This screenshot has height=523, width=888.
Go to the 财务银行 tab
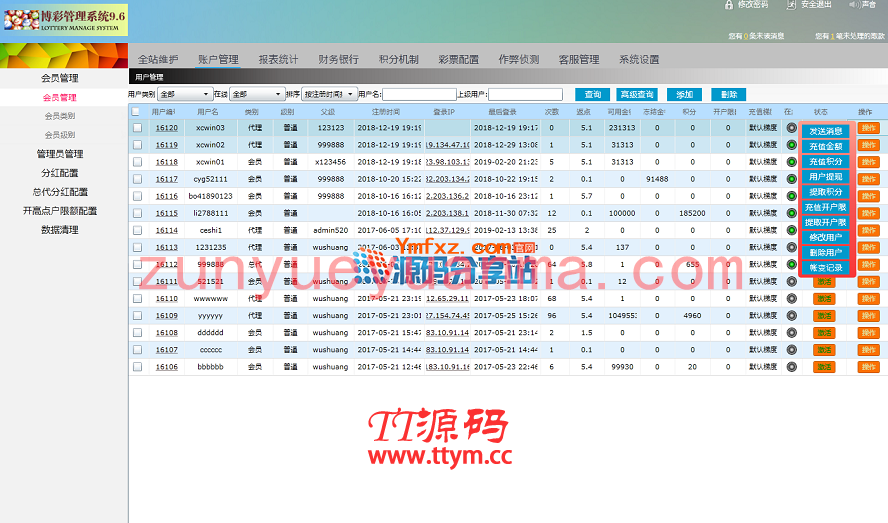[339, 59]
